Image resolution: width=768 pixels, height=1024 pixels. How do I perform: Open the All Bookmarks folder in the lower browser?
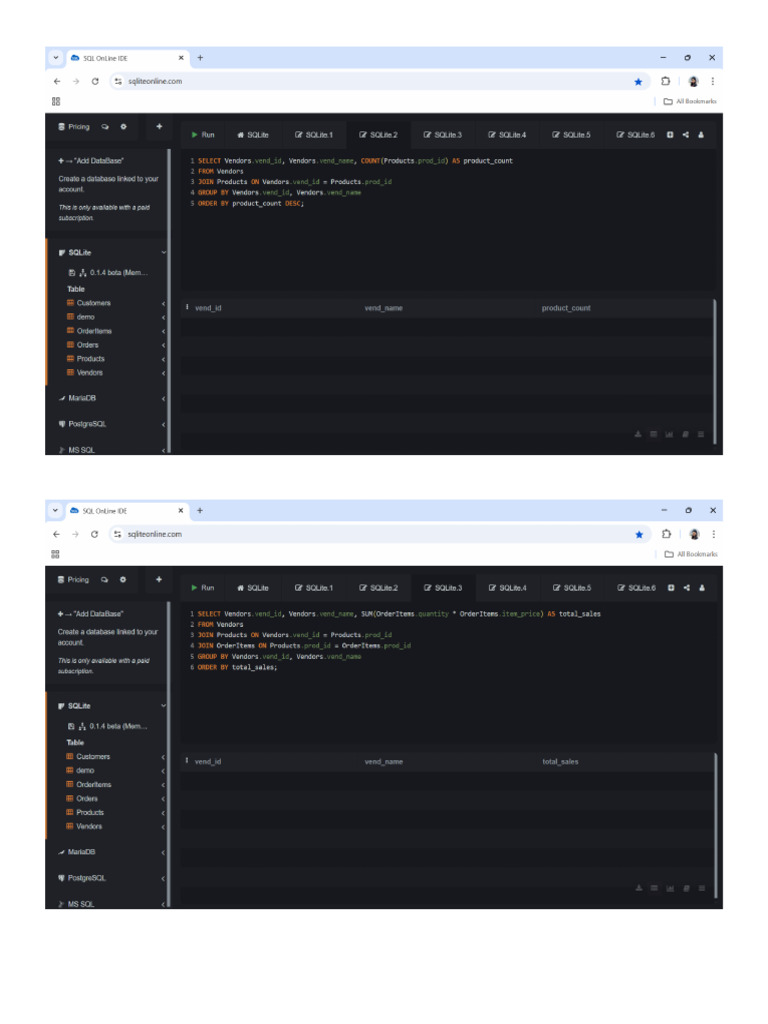691,554
